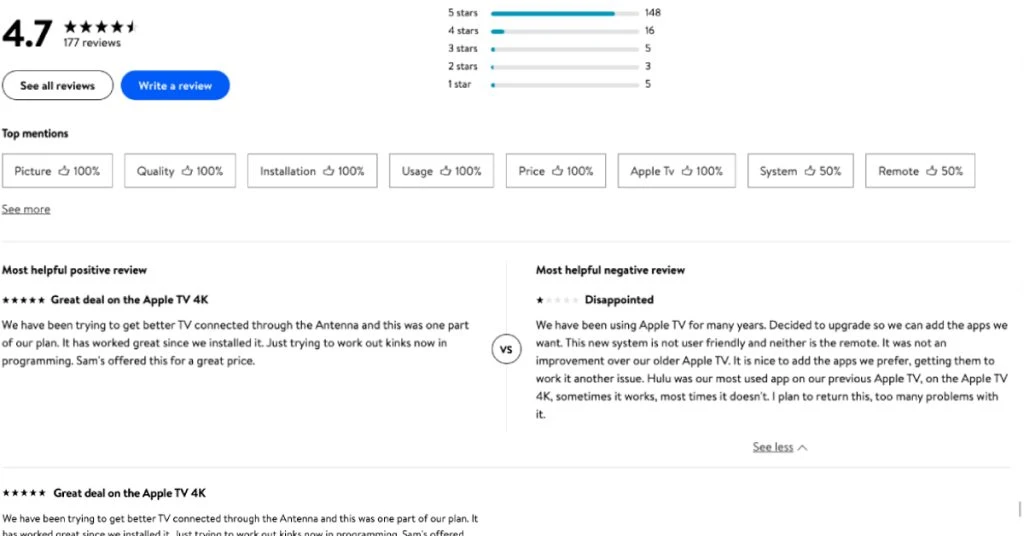Filter reviews by 5 stars rating
Viewport: 1024px width, 536px height.
pos(462,13)
